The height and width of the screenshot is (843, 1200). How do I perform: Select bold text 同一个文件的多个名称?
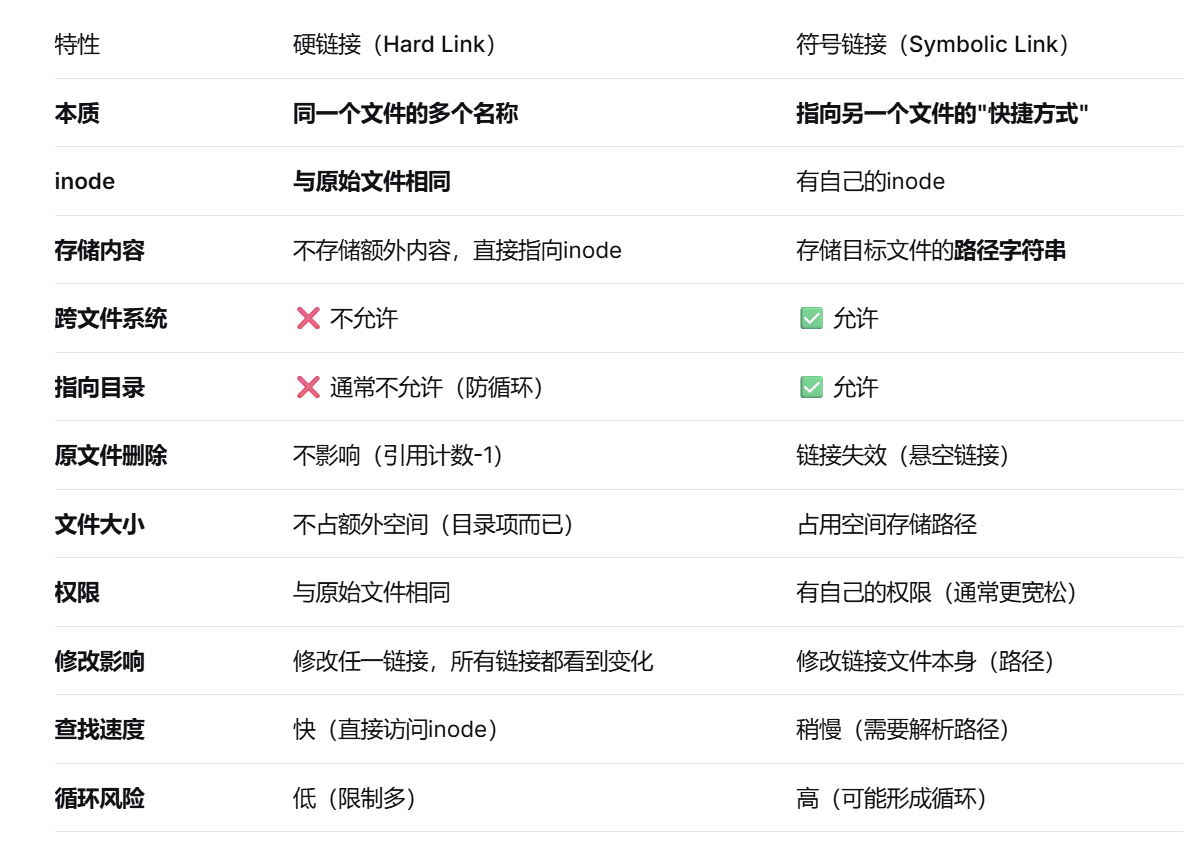pos(405,113)
